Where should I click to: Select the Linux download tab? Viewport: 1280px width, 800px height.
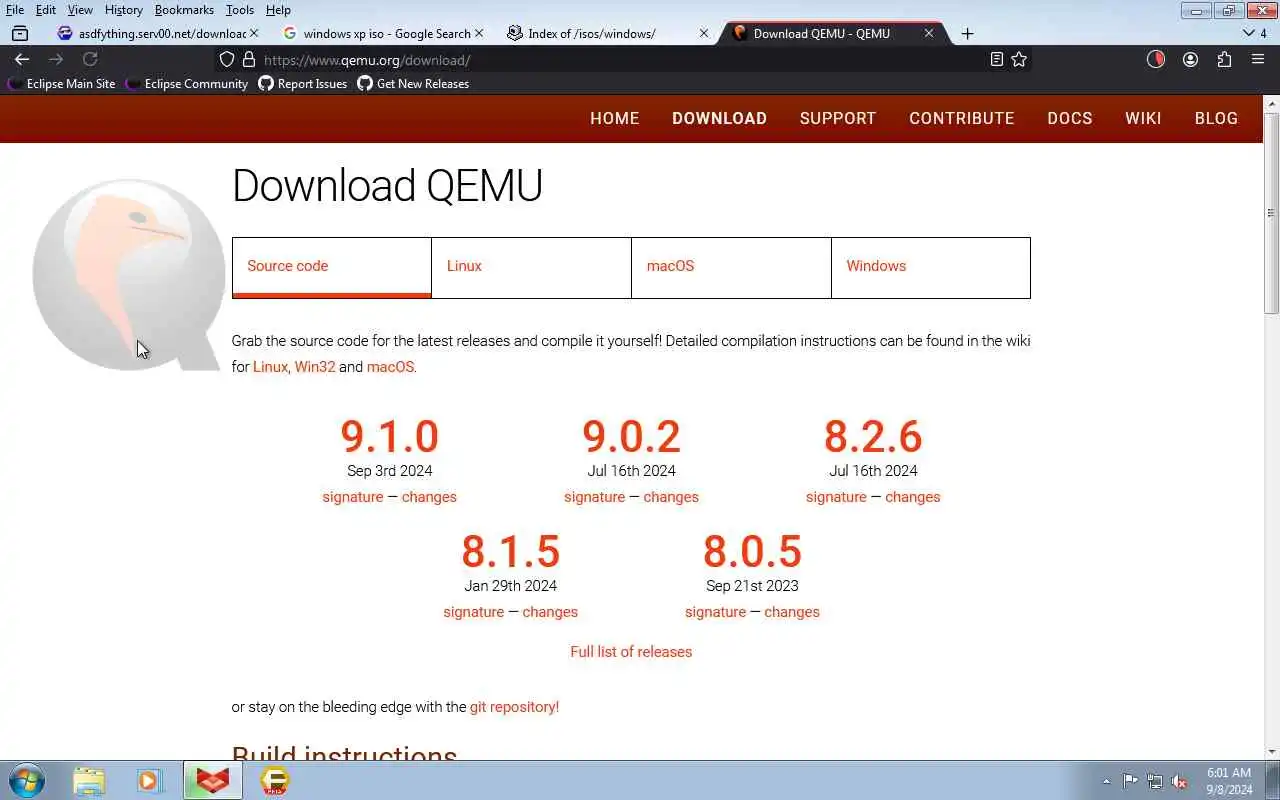pyautogui.click(x=531, y=267)
